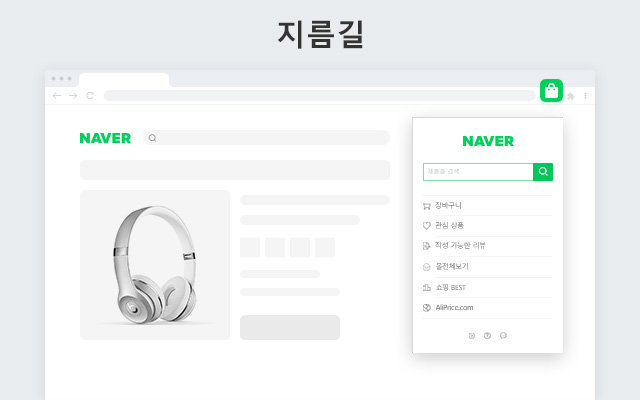Image resolution: width=640 pixels, height=400 pixels.
Task: Click the browser address bar
Action: 319,96
